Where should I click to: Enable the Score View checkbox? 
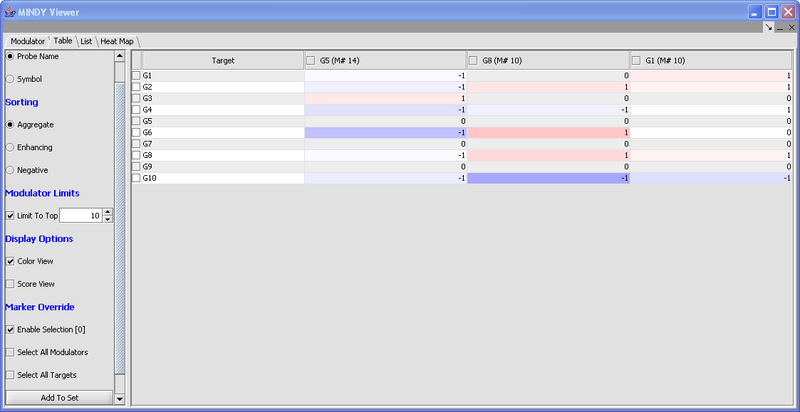(x=10, y=284)
